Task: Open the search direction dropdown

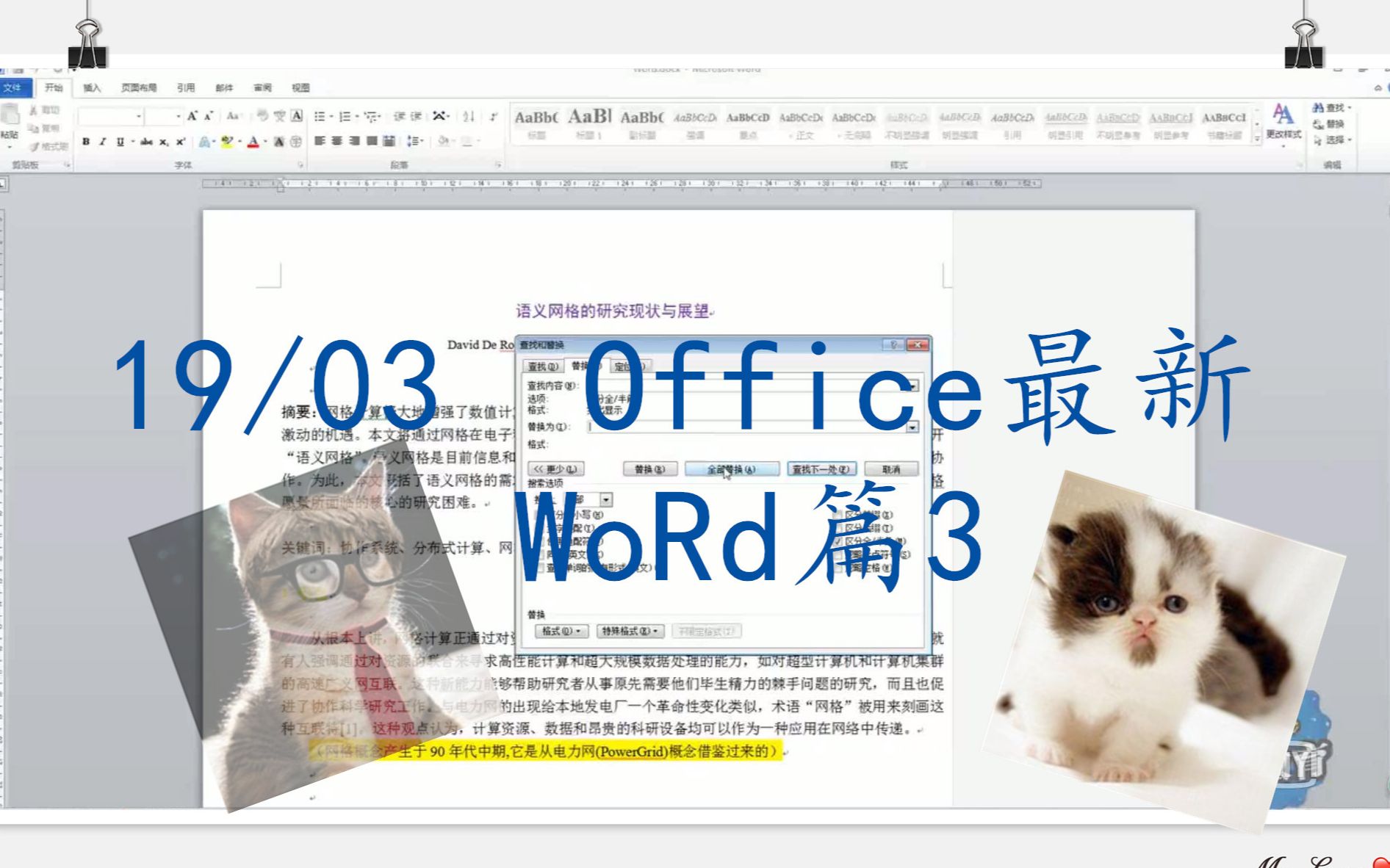Action: point(606,499)
